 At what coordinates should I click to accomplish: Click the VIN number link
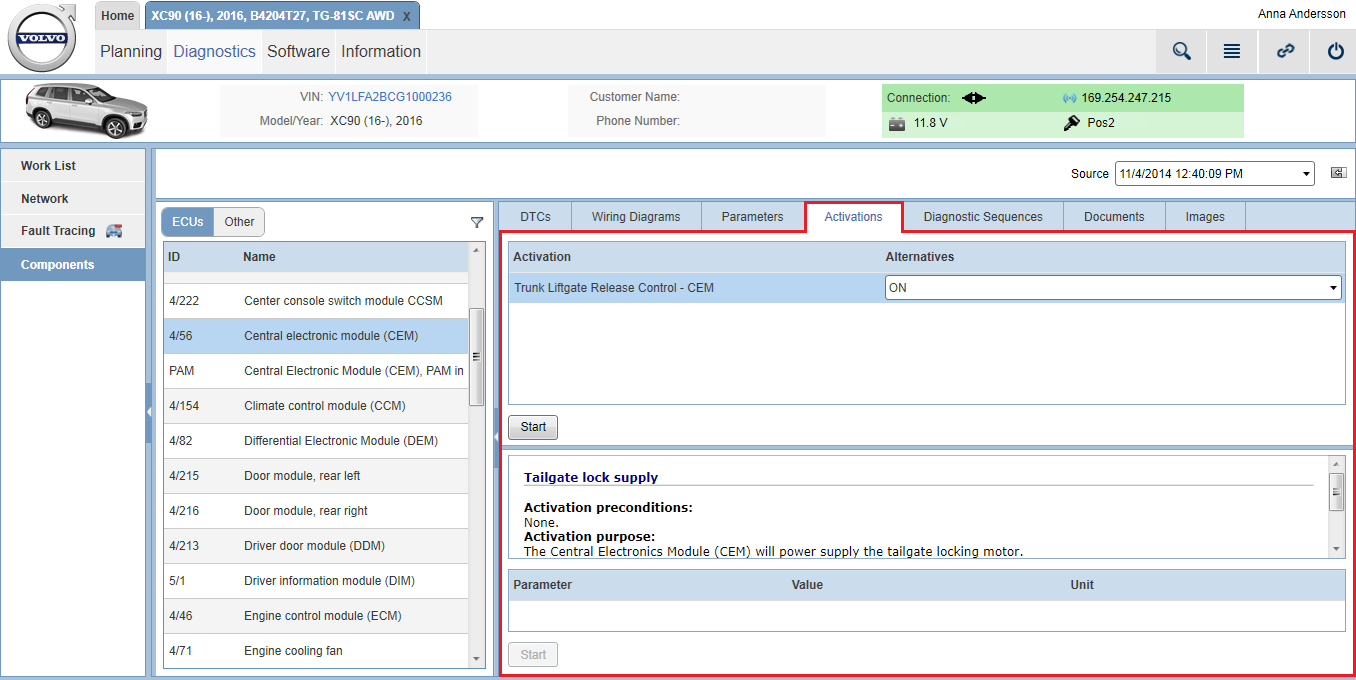point(390,97)
